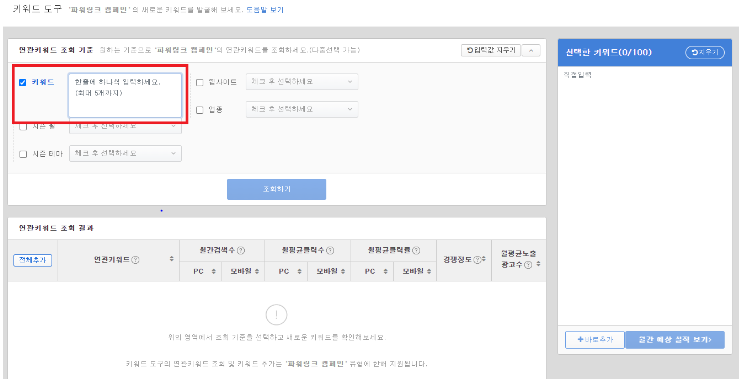Viewport: 747px width, 387px height.
Task: Sort by 월평균노출 광고수 arrows
Action: point(538,264)
